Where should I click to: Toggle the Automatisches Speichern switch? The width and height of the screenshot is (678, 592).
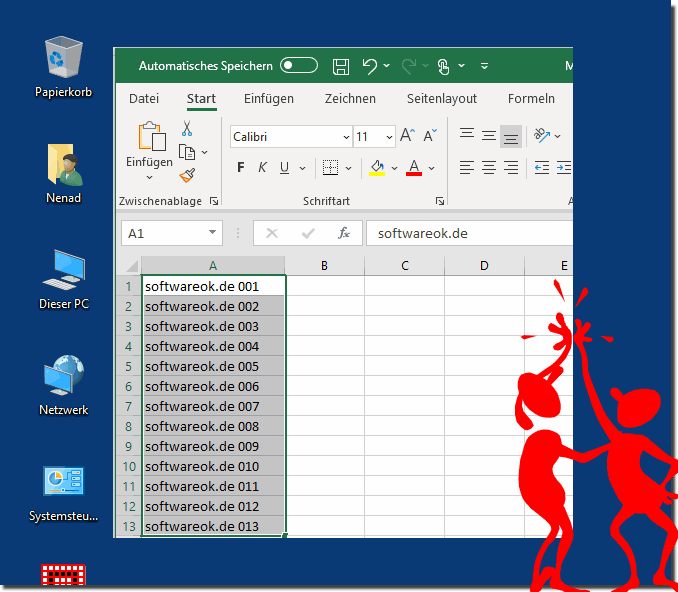pyautogui.click(x=299, y=66)
